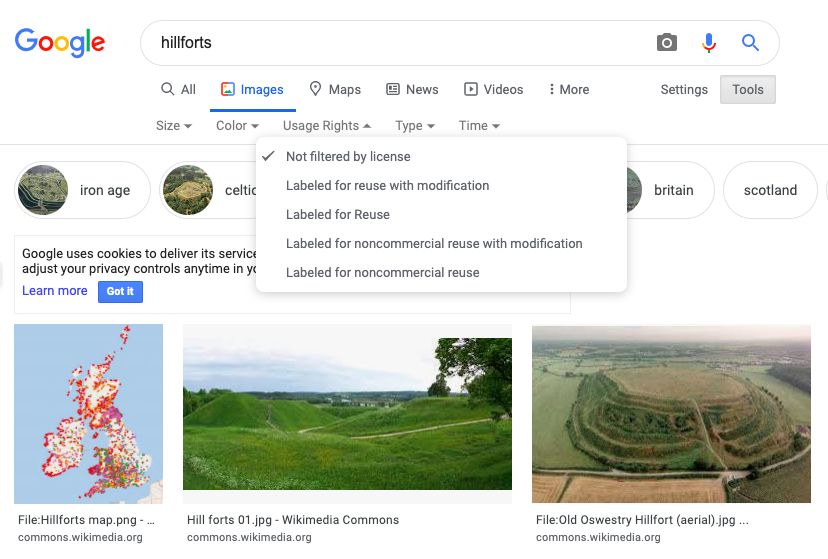Screen dimensions: 828x559
Task: Select Labeled for noncommercial reuse
Action: click(382, 273)
